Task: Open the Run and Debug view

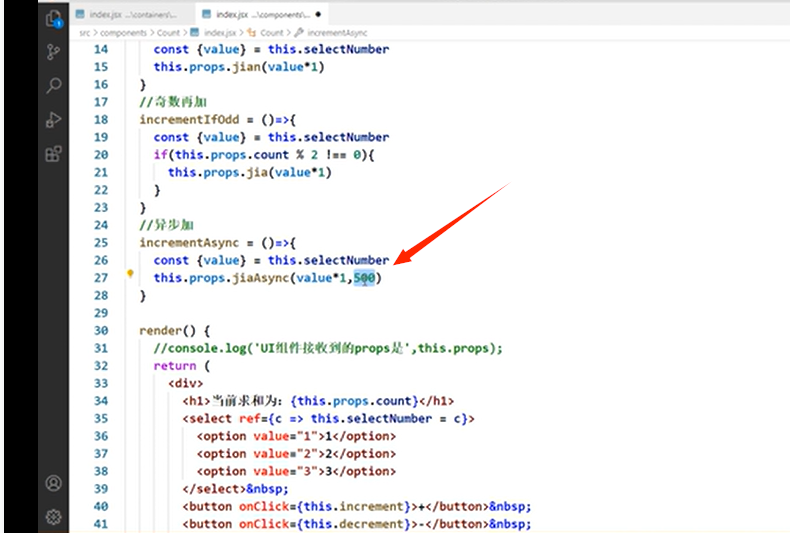Action: pos(53,119)
